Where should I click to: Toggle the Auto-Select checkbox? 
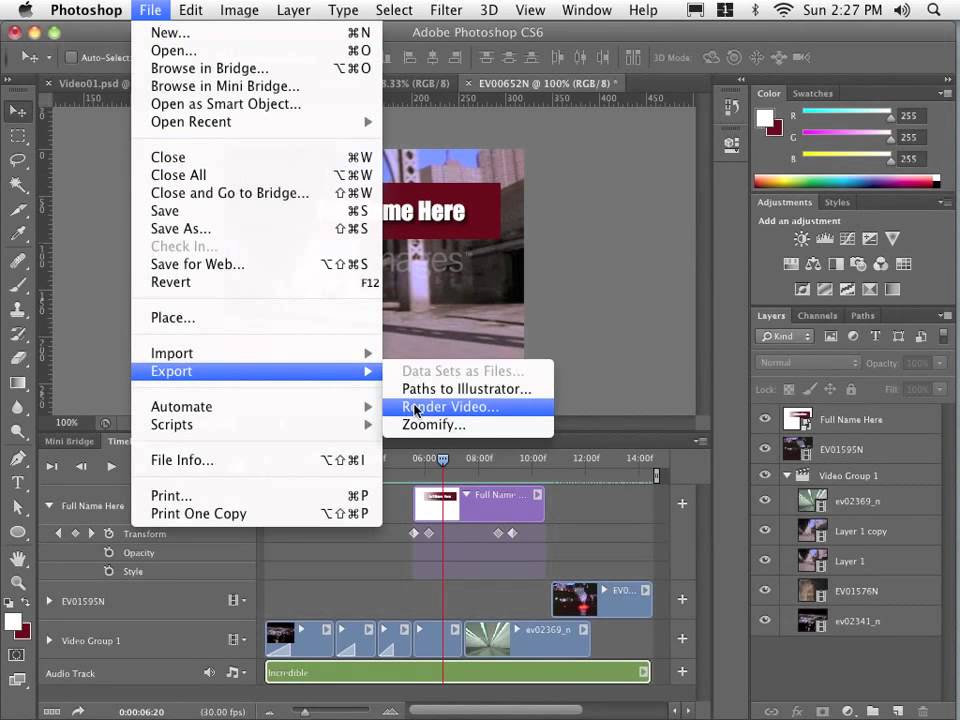[71, 58]
